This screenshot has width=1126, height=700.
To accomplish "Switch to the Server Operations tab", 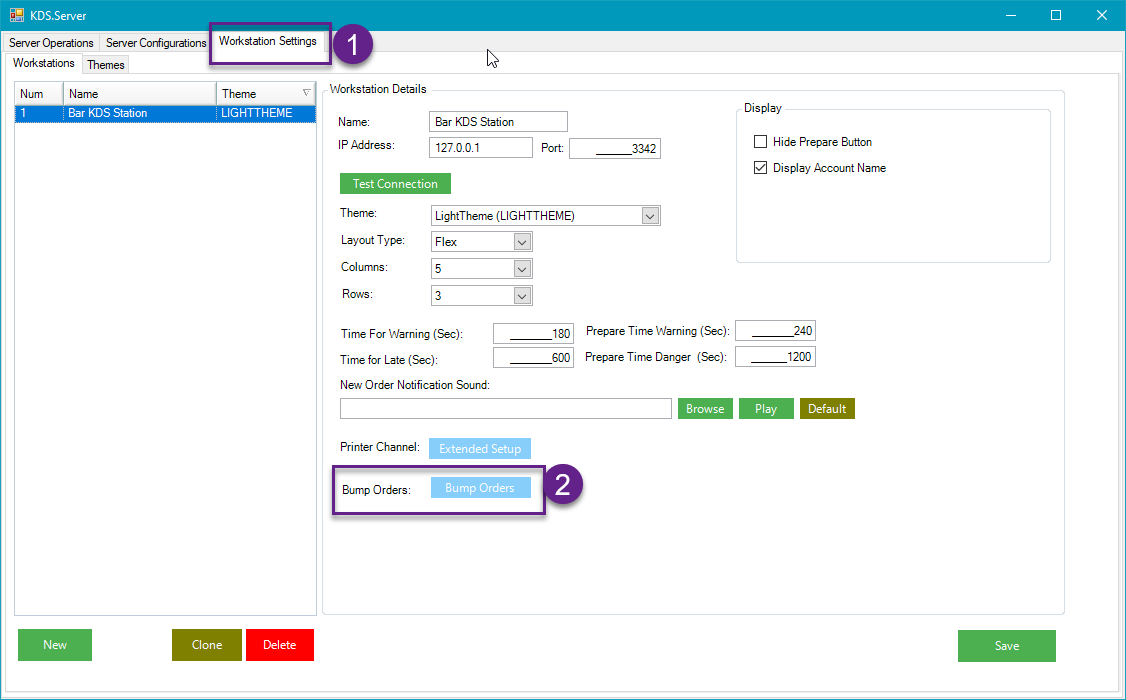I will coord(51,43).
